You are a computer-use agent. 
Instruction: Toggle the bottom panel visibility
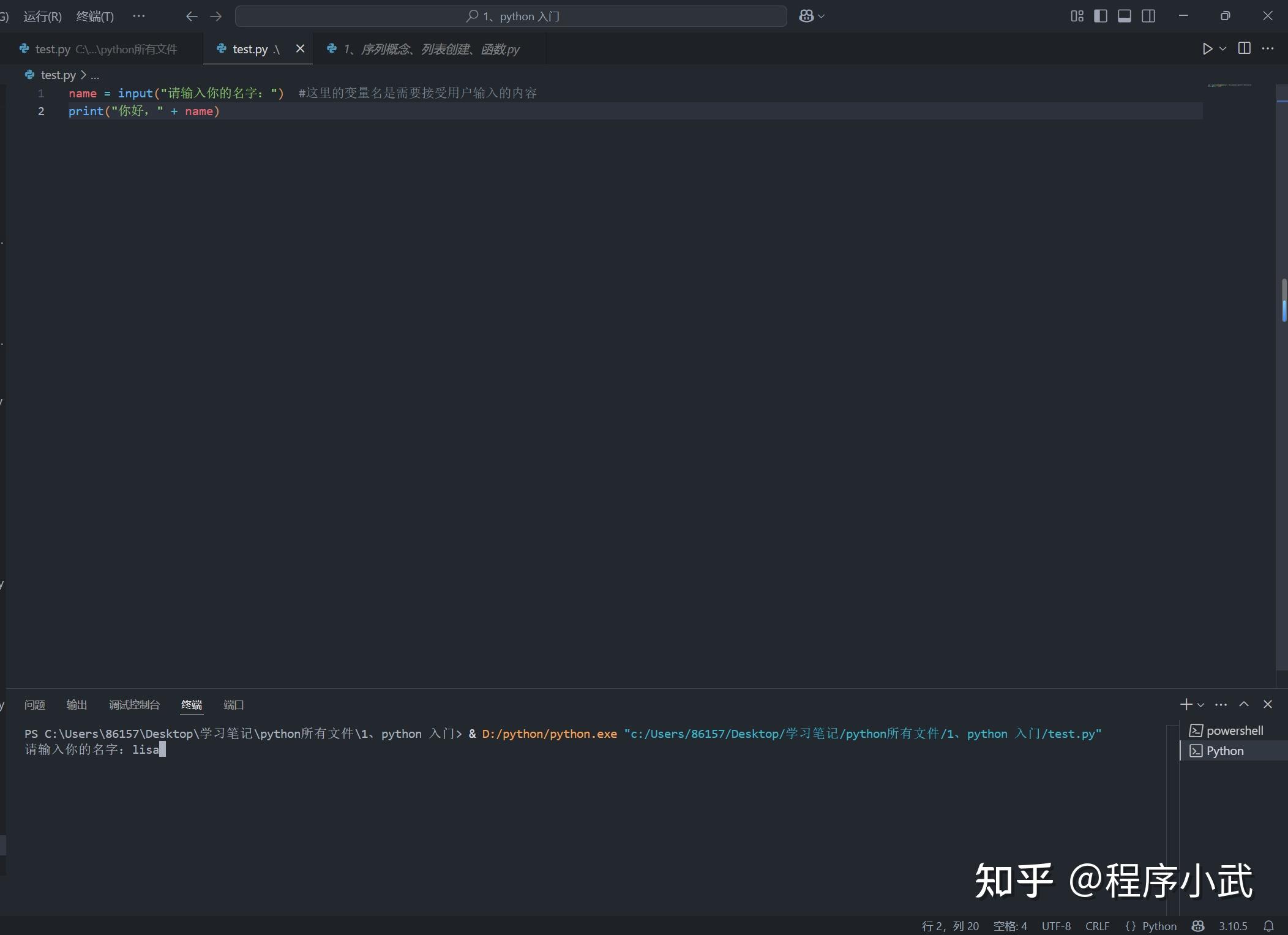(x=1125, y=17)
